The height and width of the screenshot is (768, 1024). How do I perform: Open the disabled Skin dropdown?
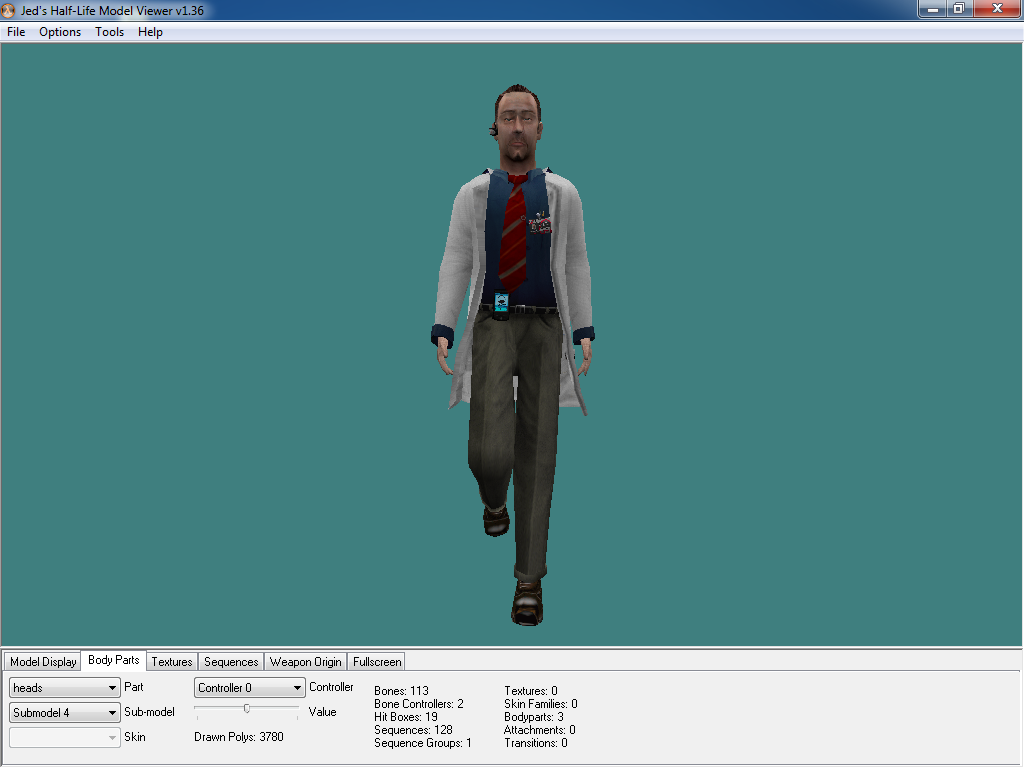coord(65,737)
